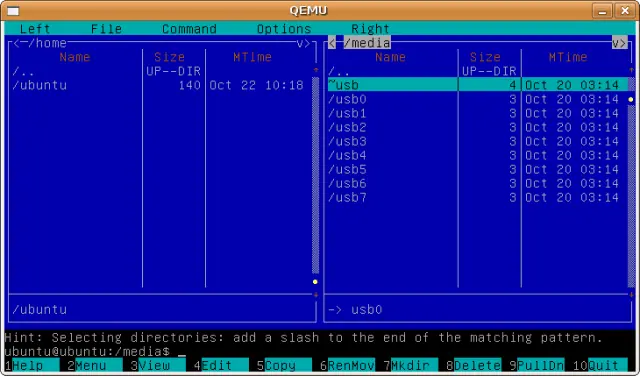Viewport: 640px width, 376px height.
Task: Open the Options menu
Action: 284,29
